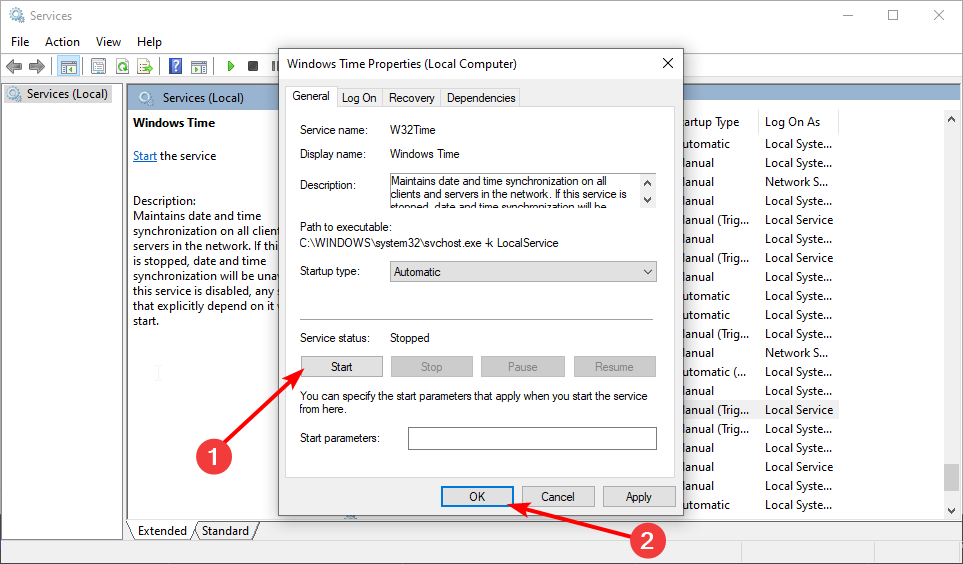Toggle the Show/Hide Action Pane icon

(x=199, y=66)
